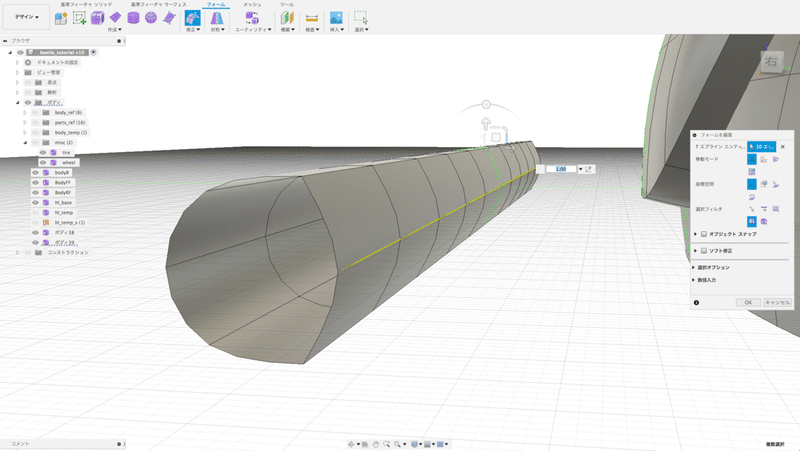Open dropdown next to 1.00 value field
800x451 pixels.
coord(581,169)
